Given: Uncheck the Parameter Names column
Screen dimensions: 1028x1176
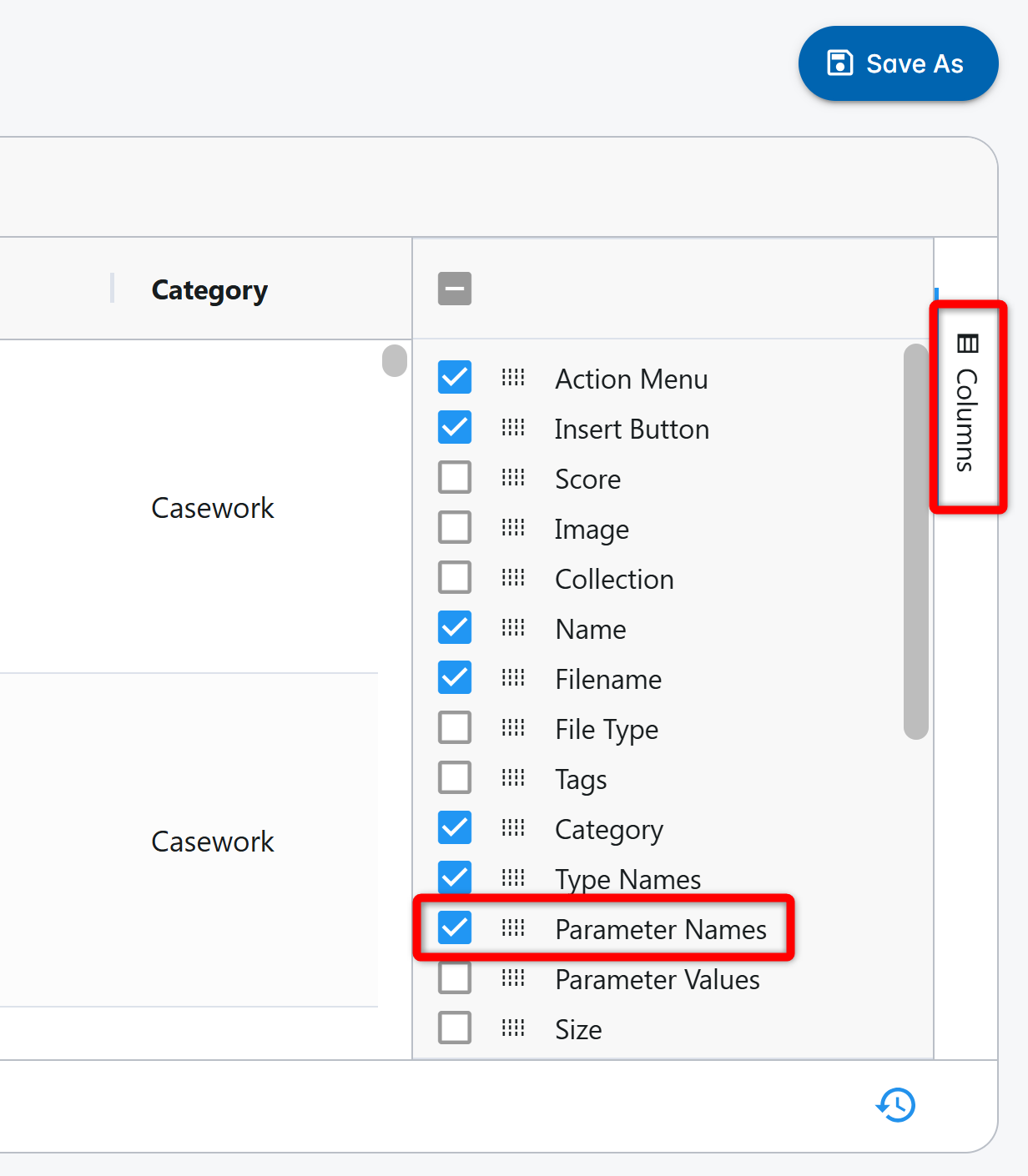Looking at the screenshot, I should point(455,927).
